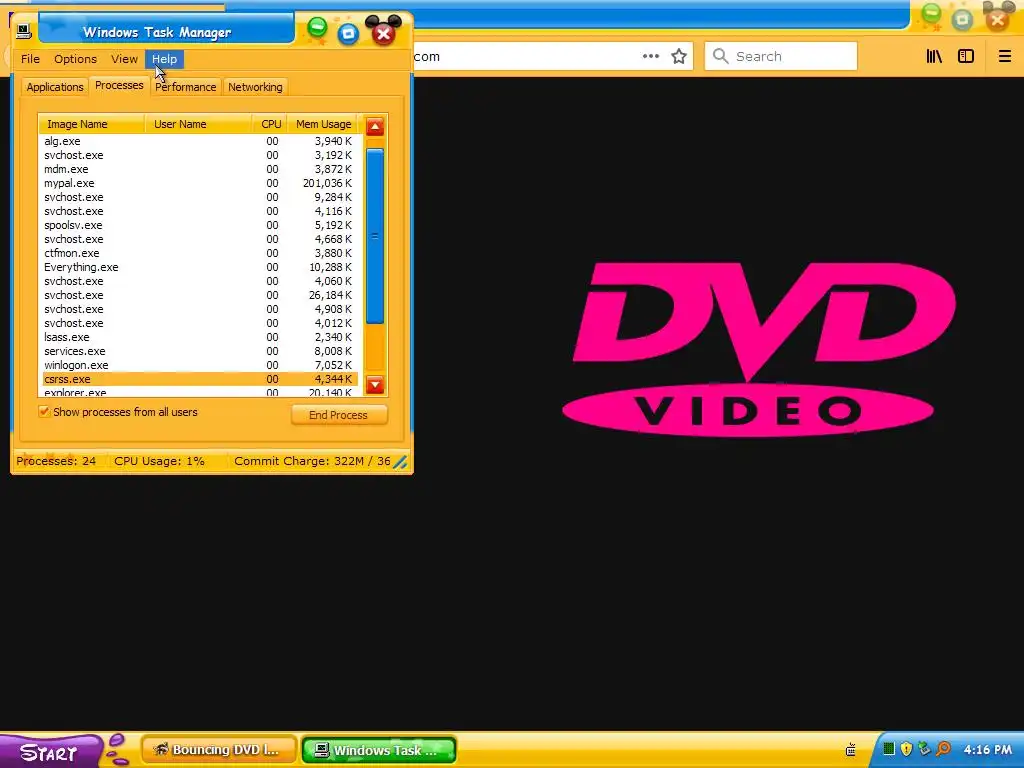Select the lsass.exe process
Image resolution: width=1024 pixels, height=768 pixels.
[199, 338]
